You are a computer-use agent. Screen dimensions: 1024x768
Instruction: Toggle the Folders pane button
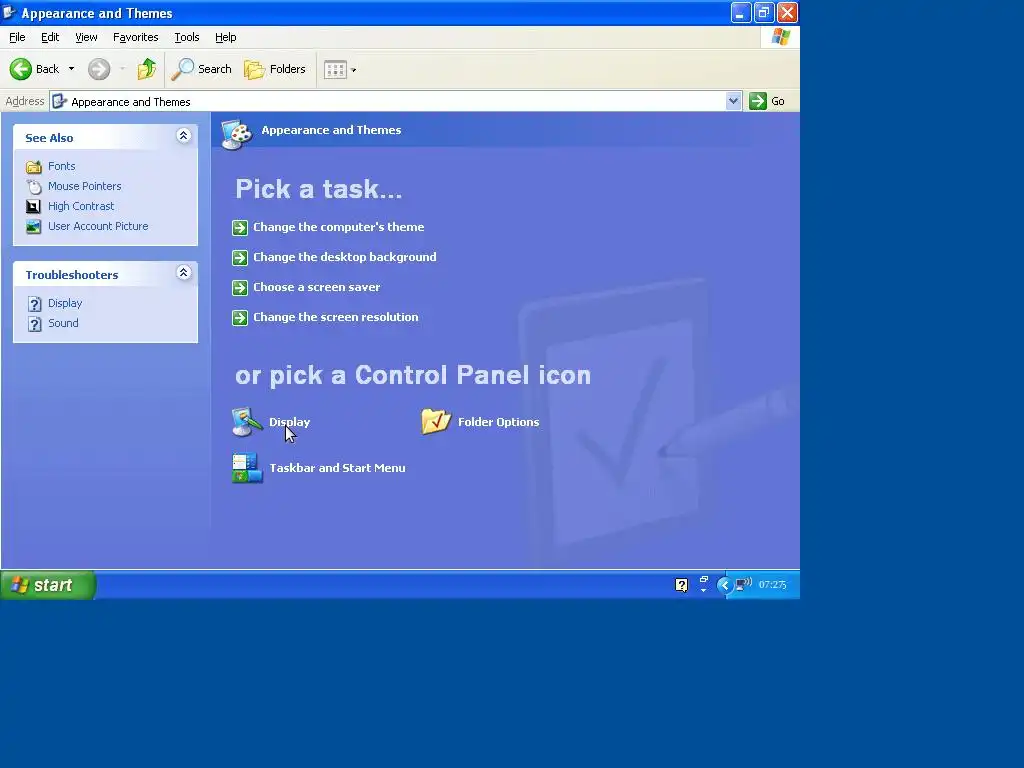click(x=274, y=69)
